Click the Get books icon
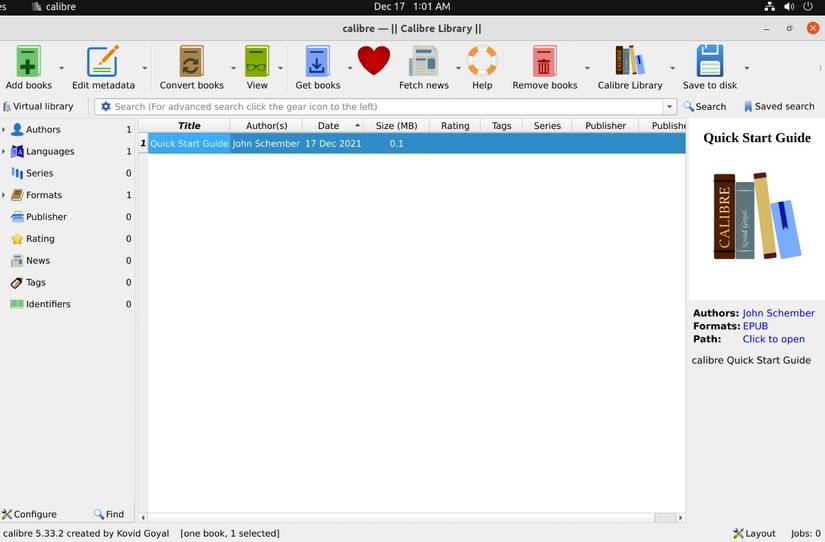Viewport: 825px width, 542px height. [x=317, y=61]
